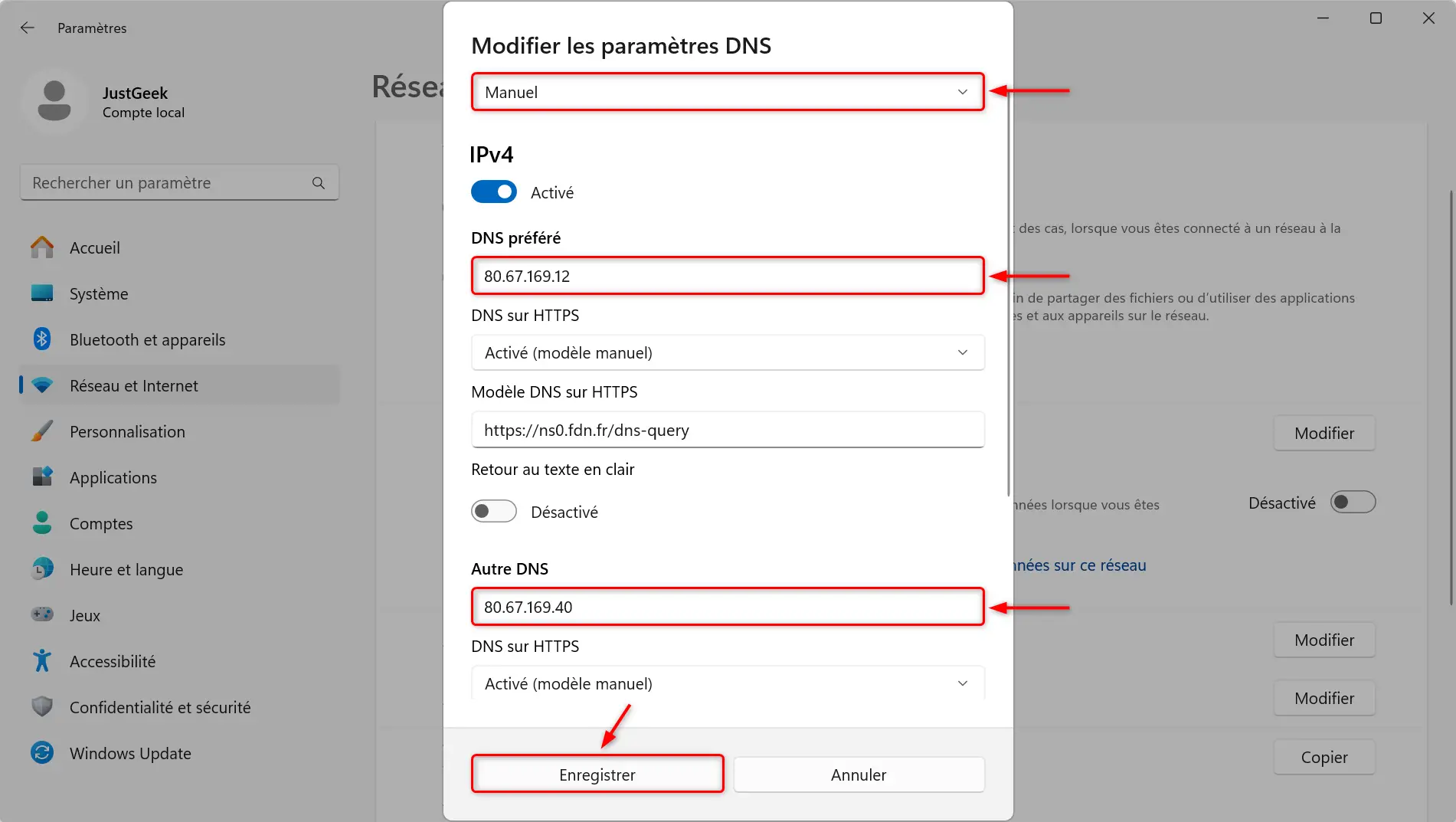Image resolution: width=1456 pixels, height=822 pixels.
Task: Click the search magnifier icon
Action: click(319, 183)
